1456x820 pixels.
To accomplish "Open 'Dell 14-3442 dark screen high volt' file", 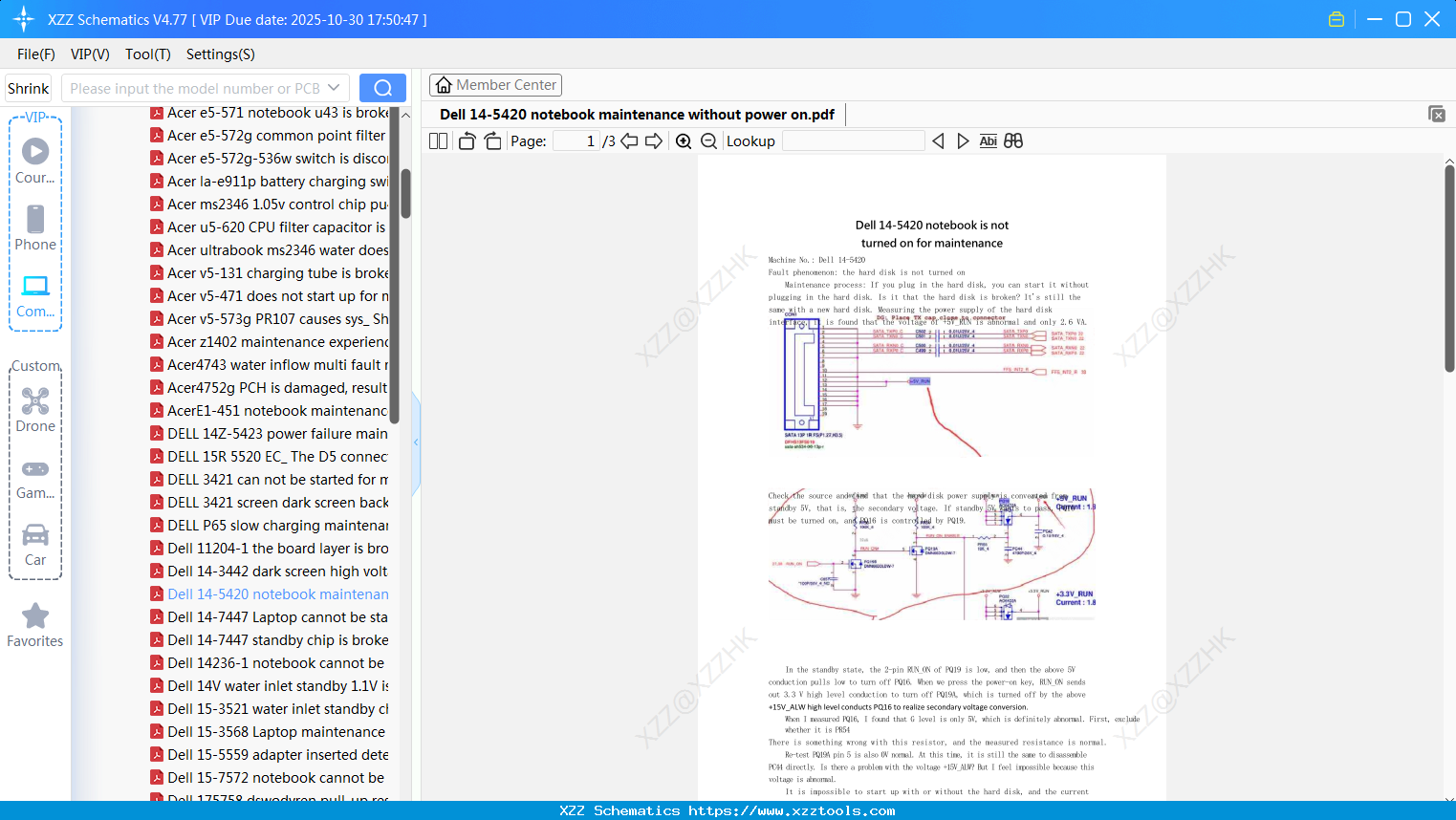I will coord(269,572).
